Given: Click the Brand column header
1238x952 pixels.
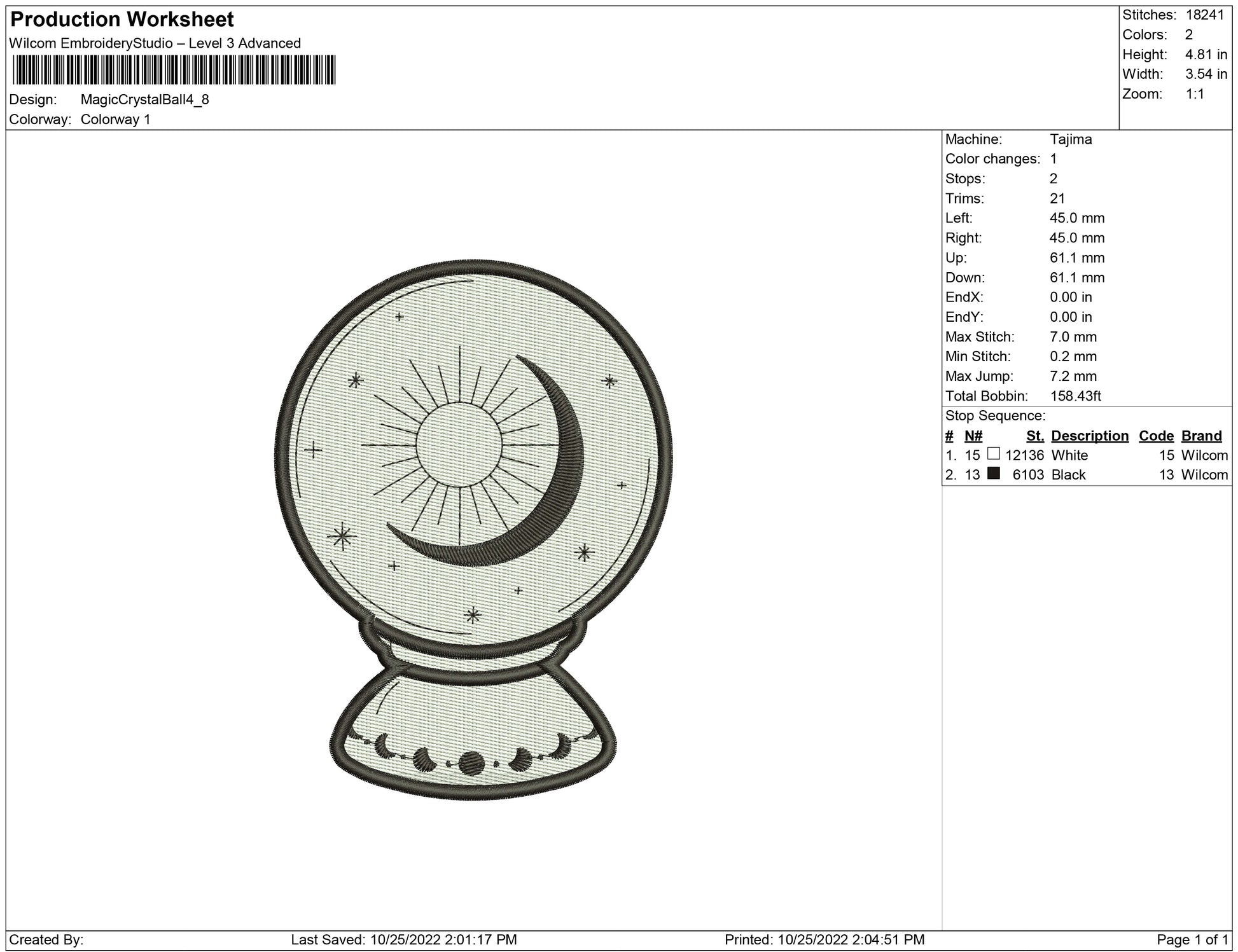Looking at the screenshot, I should pos(1201,436).
